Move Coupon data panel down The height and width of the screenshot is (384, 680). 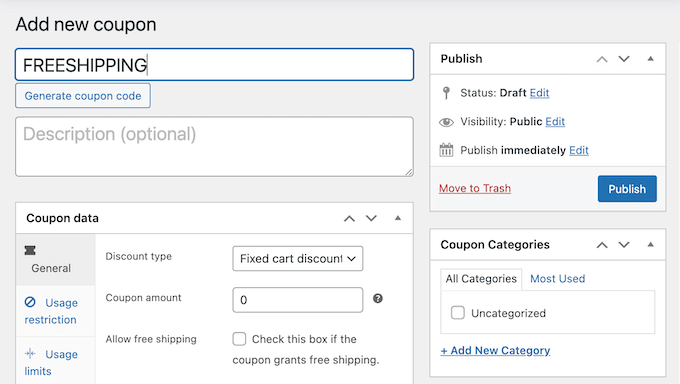[x=371, y=218]
